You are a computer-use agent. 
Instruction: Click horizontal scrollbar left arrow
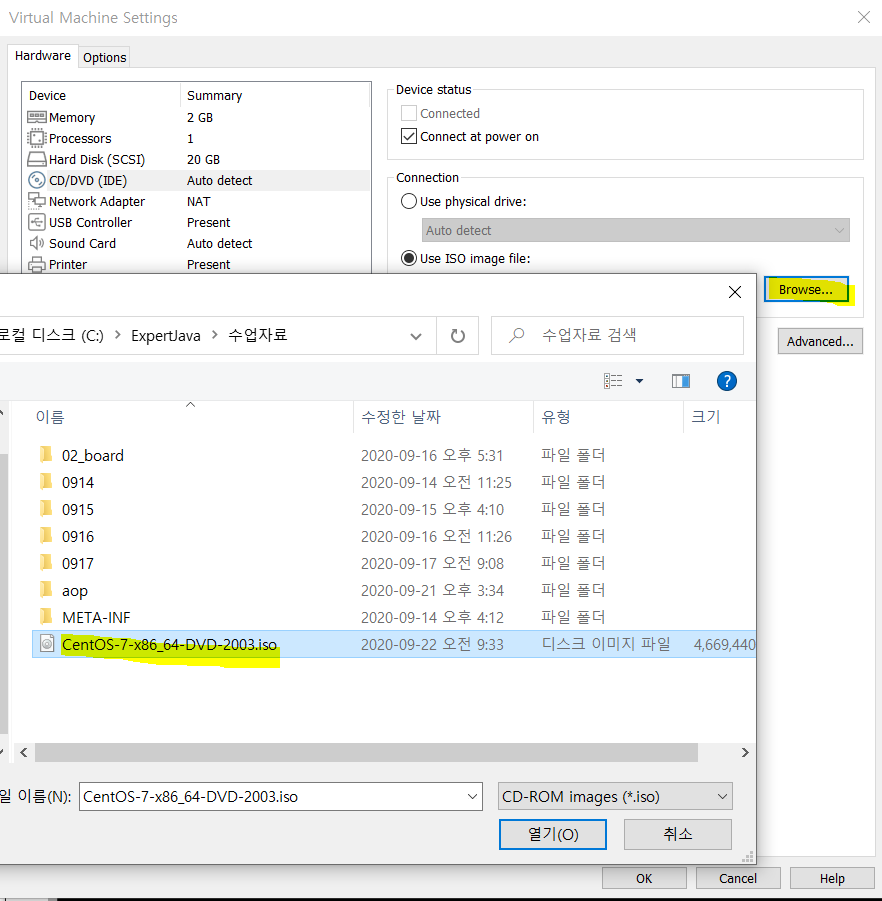point(24,752)
